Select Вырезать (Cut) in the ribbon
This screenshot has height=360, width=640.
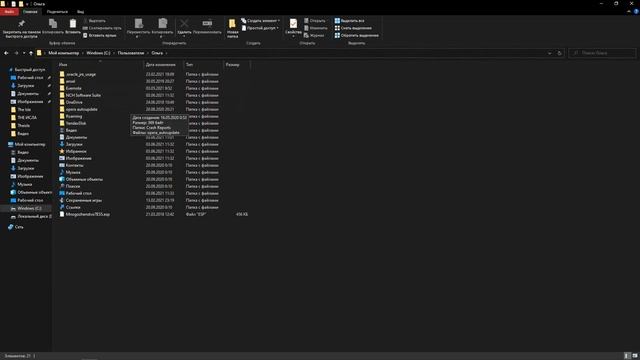point(94,20)
